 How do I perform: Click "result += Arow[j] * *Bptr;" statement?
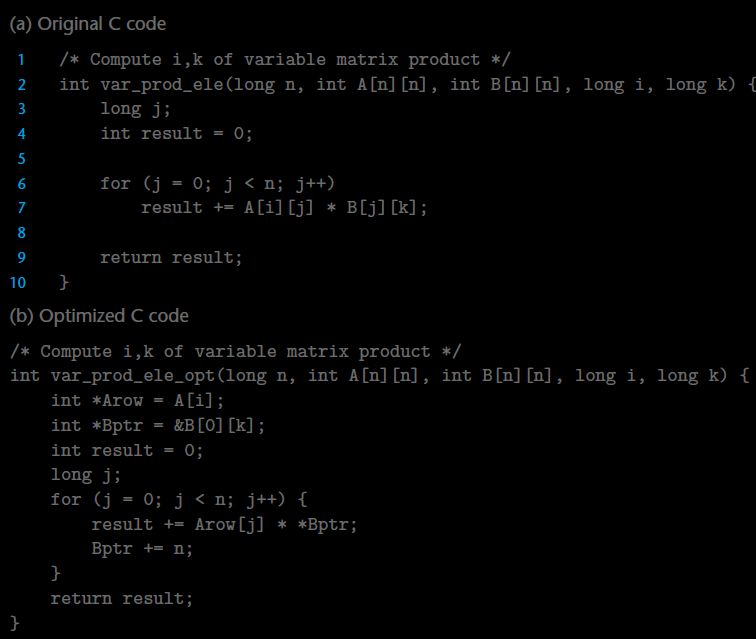(x=224, y=524)
